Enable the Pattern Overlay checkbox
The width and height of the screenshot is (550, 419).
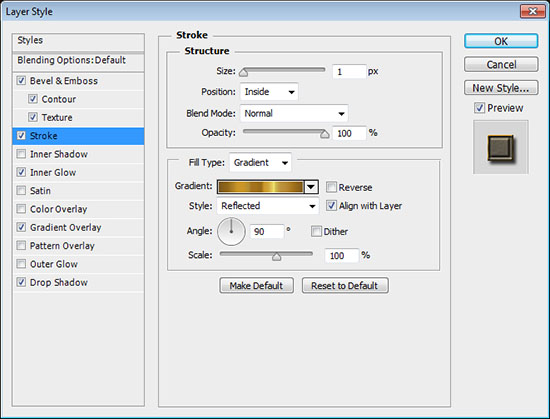tap(21, 245)
